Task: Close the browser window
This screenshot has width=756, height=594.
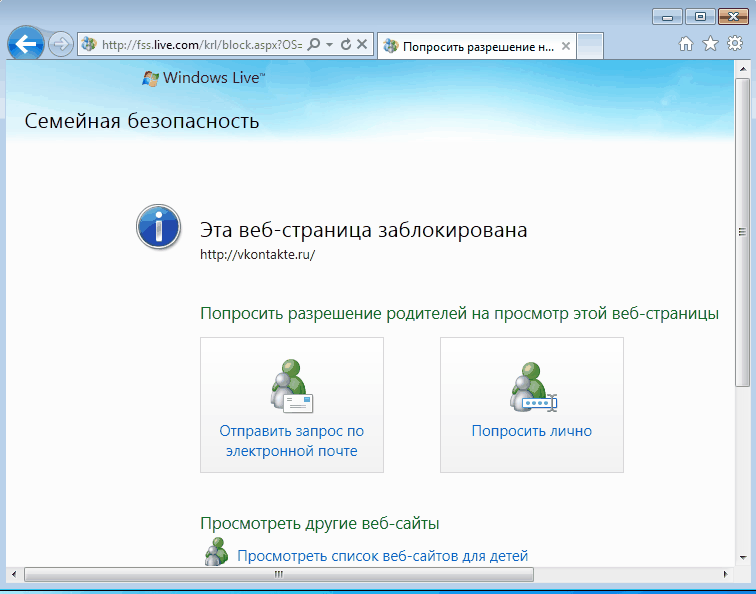Action: click(733, 17)
